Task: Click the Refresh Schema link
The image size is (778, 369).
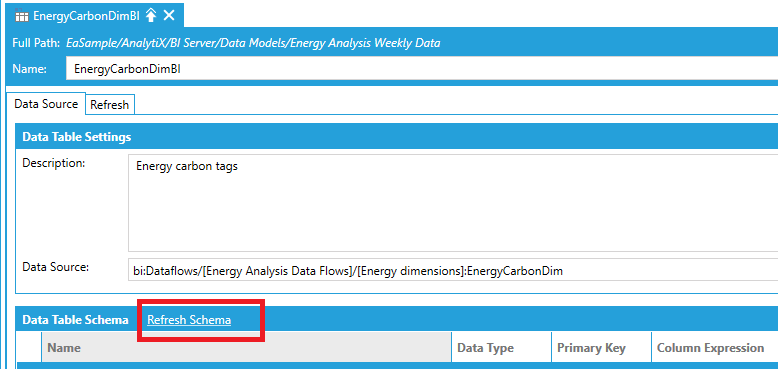Action: pyautogui.click(x=189, y=320)
